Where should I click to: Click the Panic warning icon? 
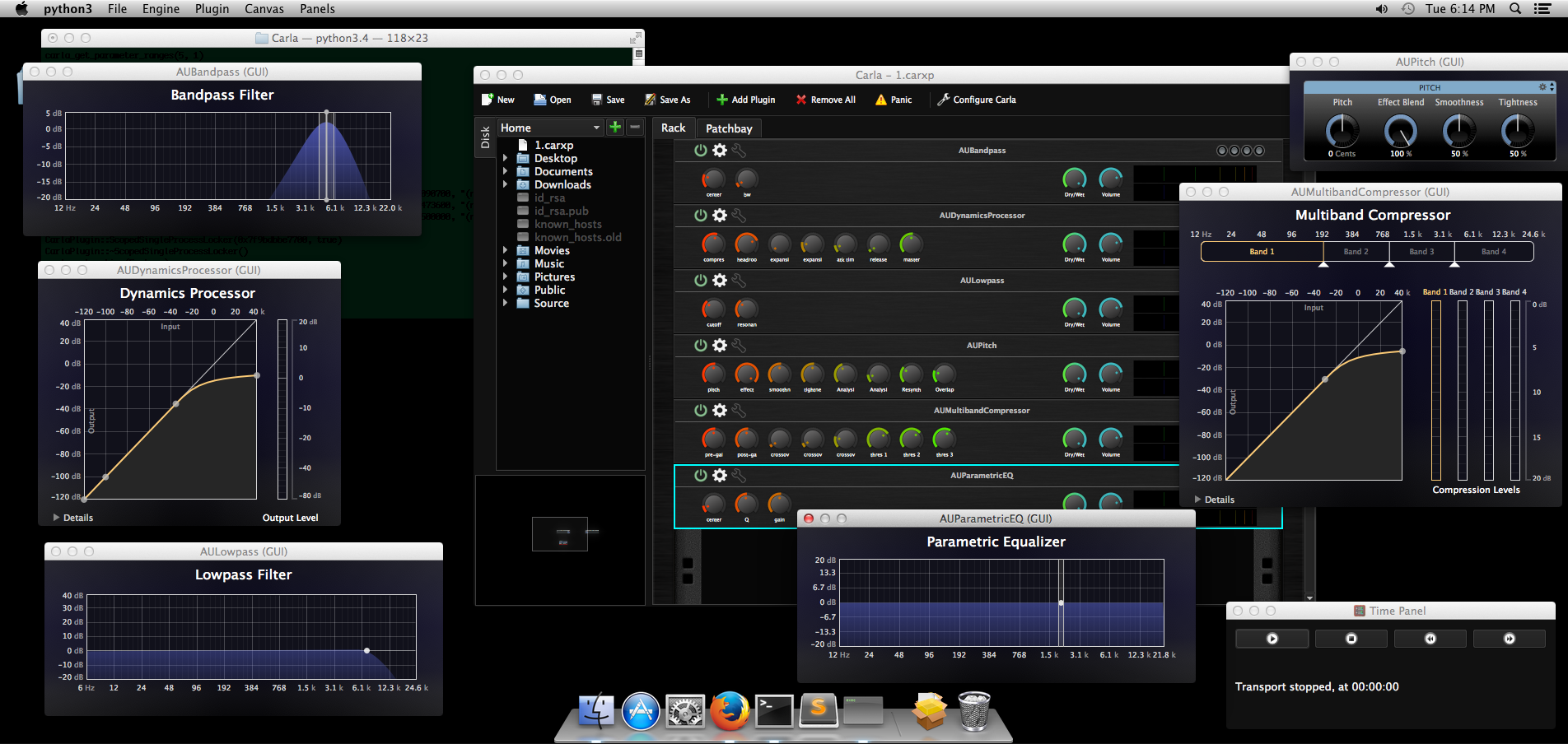tap(881, 100)
